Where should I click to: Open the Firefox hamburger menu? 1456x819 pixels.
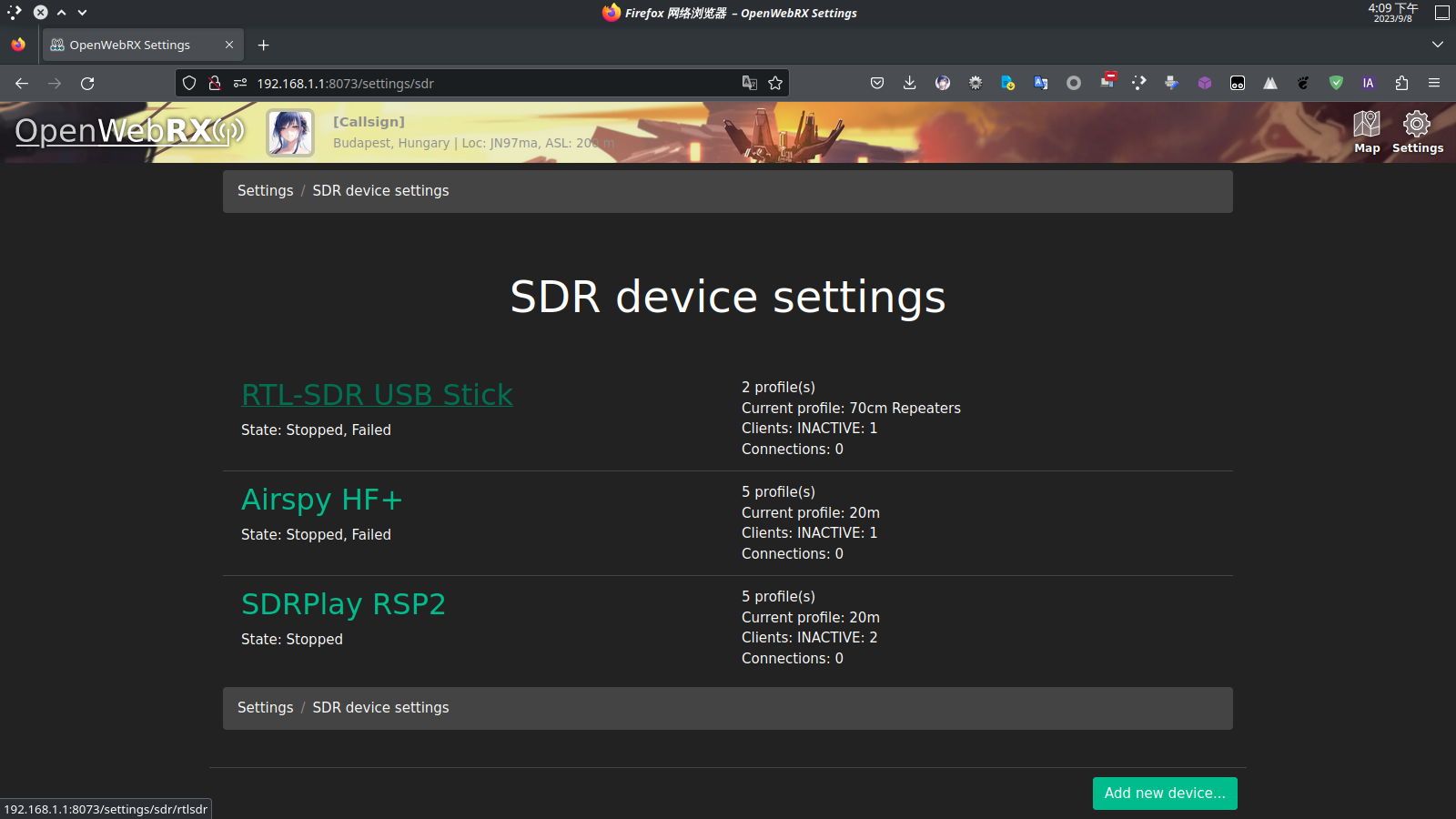(x=1434, y=83)
